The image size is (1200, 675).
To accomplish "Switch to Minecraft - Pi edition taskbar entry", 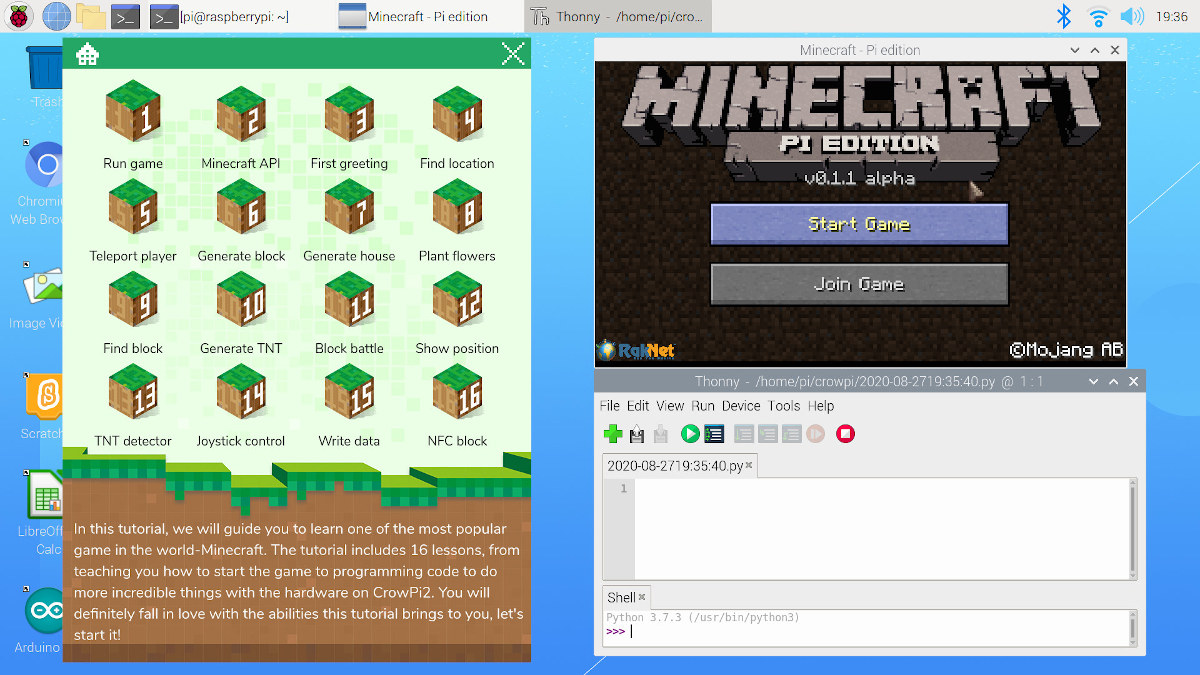I will click(x=414, y=16).
